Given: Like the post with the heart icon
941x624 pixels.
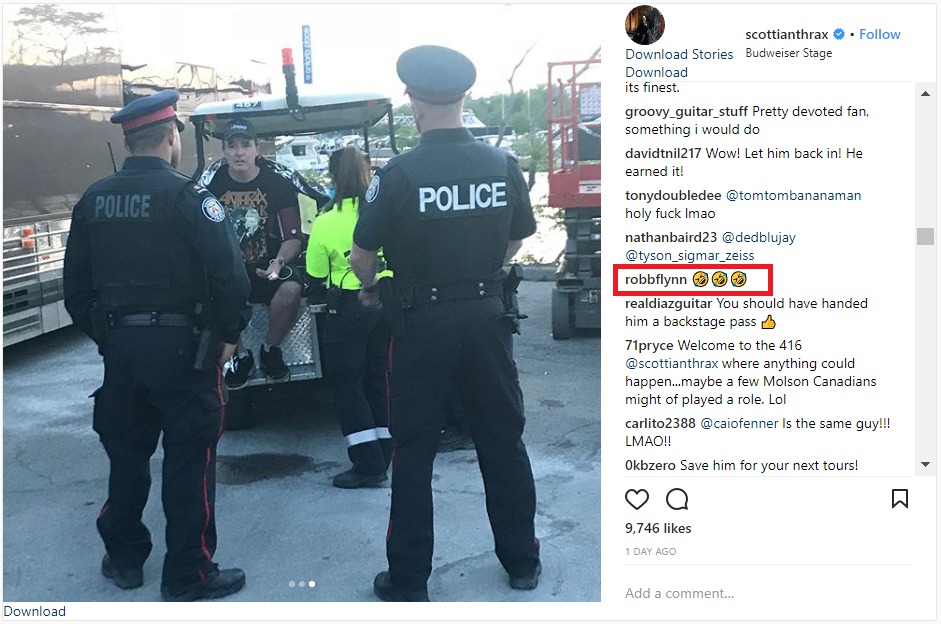Looking at the screenshot, I should (637, 499).
